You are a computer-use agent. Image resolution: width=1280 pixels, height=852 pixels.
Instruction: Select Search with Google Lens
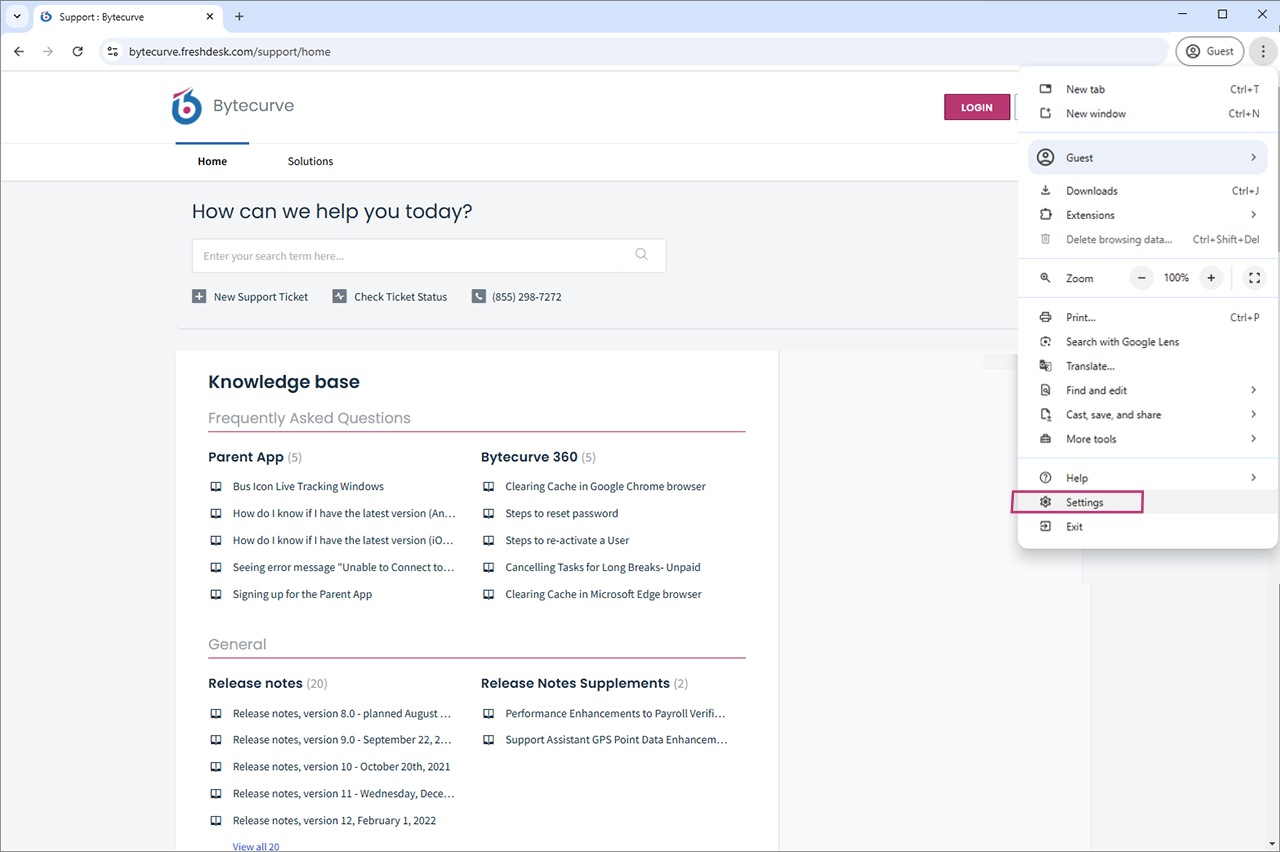pos(1148,341)
